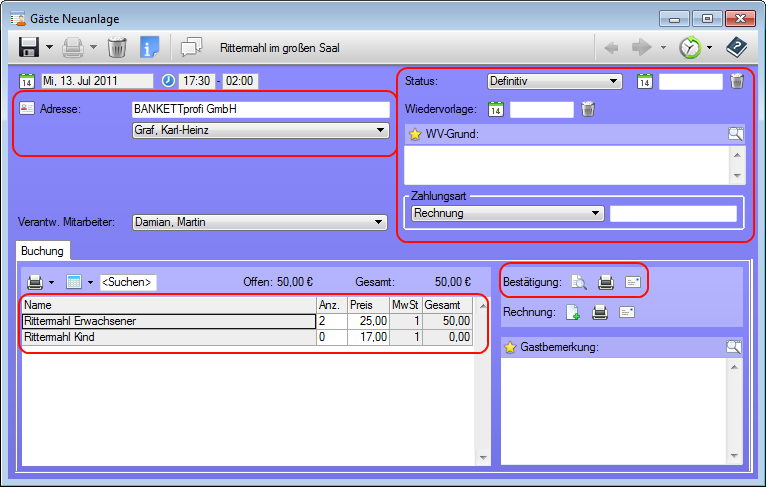Click WV-Grund scrollbar down arrow
This screenshot has height=487, width=766.
tap(737, 176)
